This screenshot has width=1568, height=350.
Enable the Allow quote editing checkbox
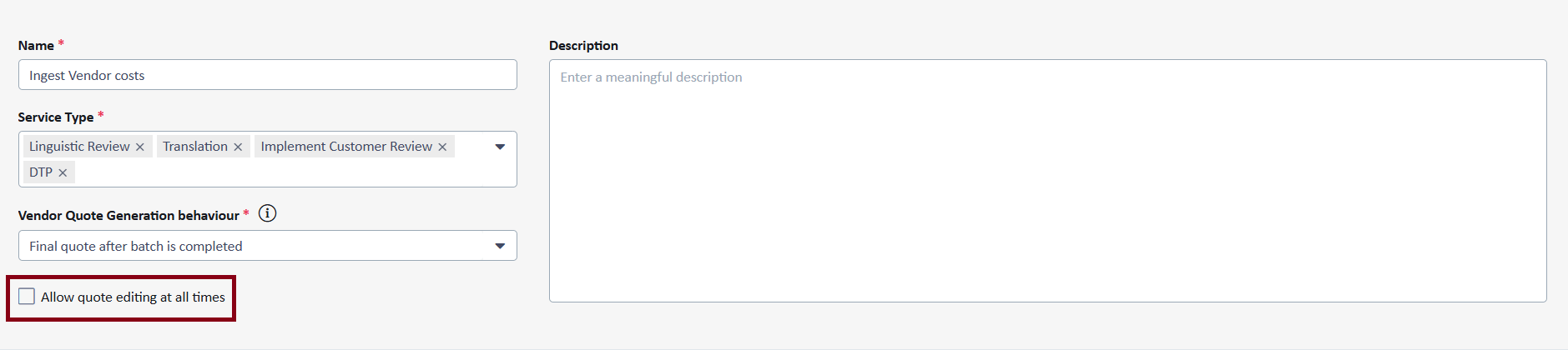click(27, 297)
